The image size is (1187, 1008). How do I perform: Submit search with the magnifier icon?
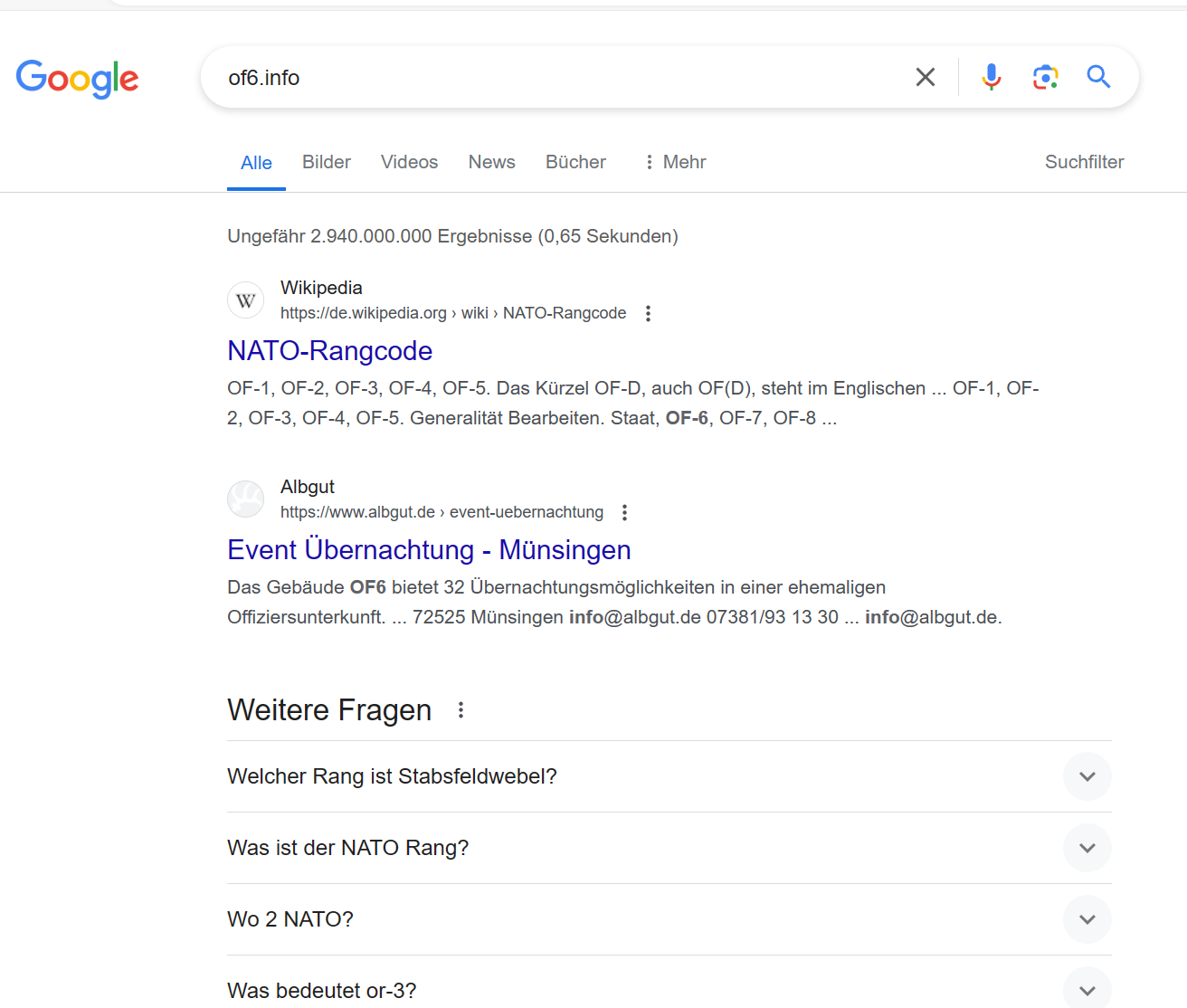click(x=1098, y=77)
